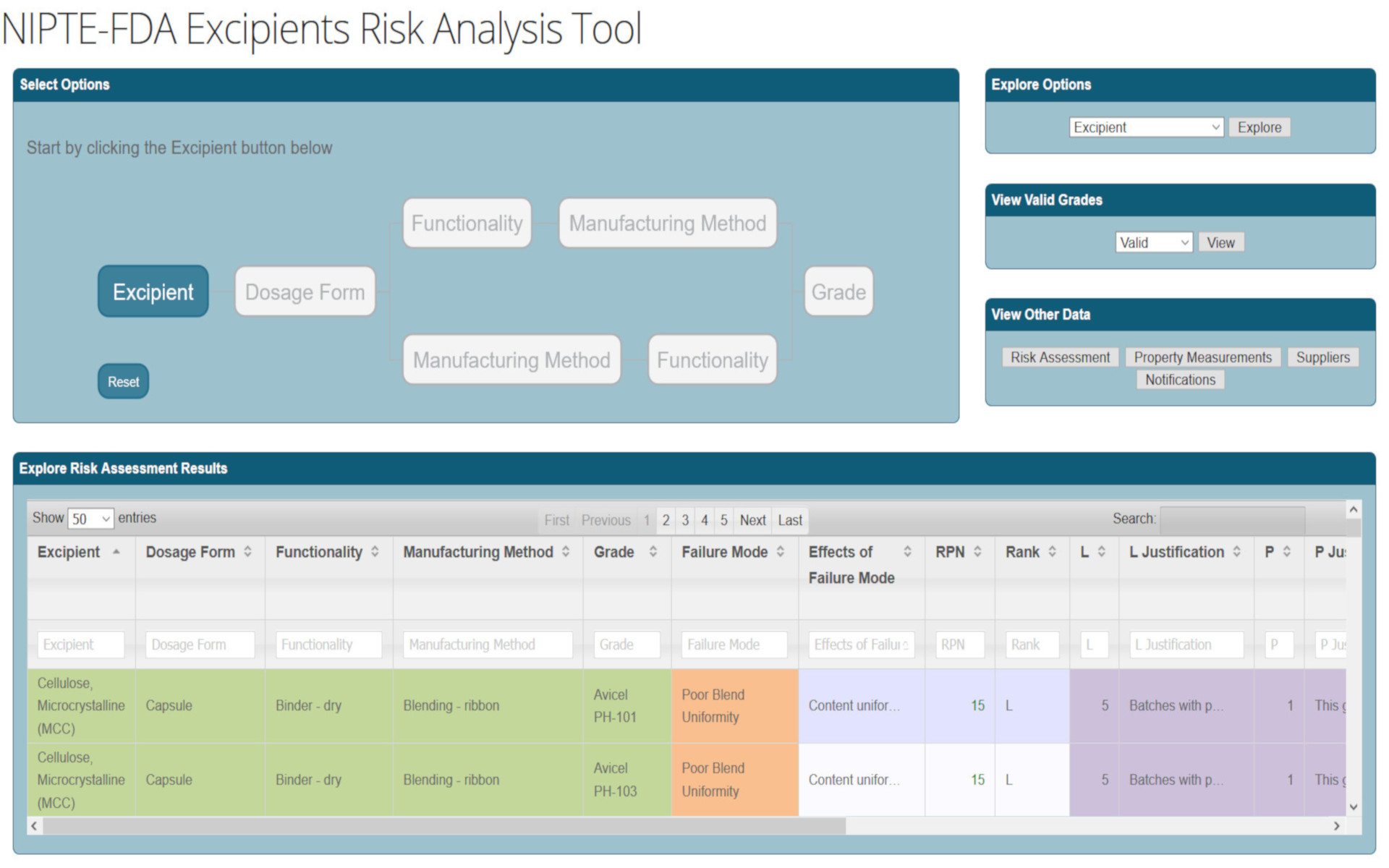Sort by Dosage Form column arrows

(247, 552)
